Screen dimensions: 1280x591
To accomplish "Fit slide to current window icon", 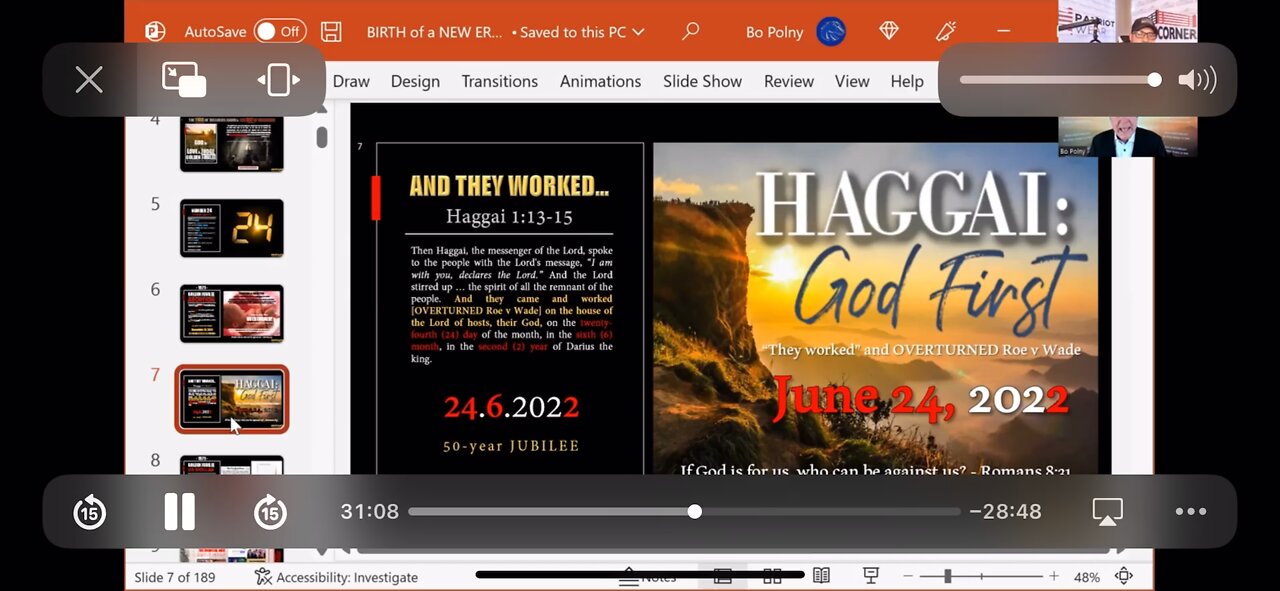I will coord(1124,576).
